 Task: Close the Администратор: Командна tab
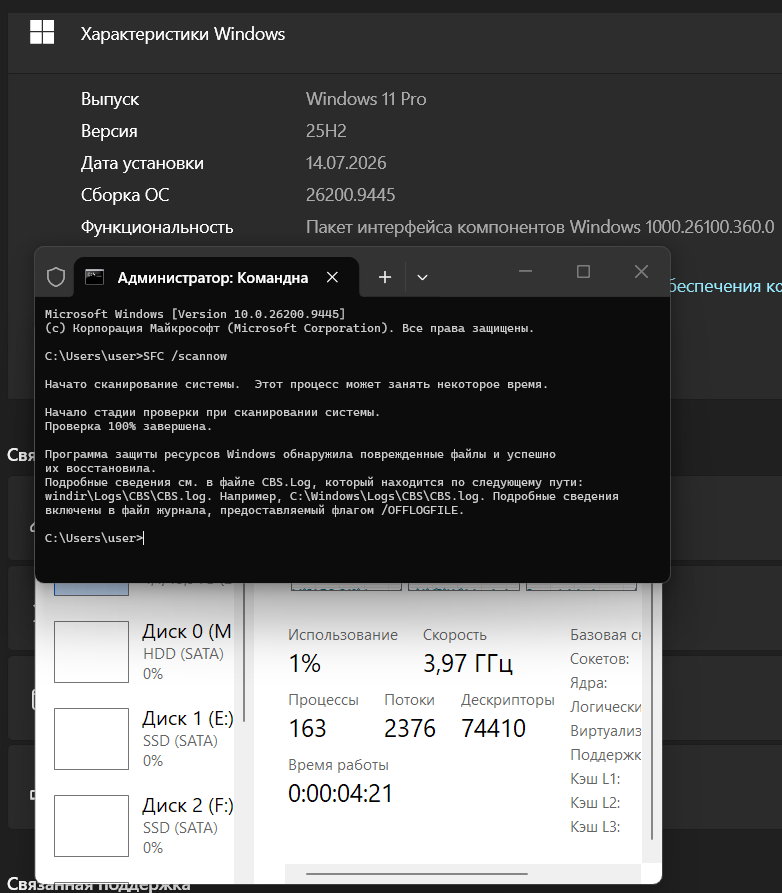click(x=333, y=277)
